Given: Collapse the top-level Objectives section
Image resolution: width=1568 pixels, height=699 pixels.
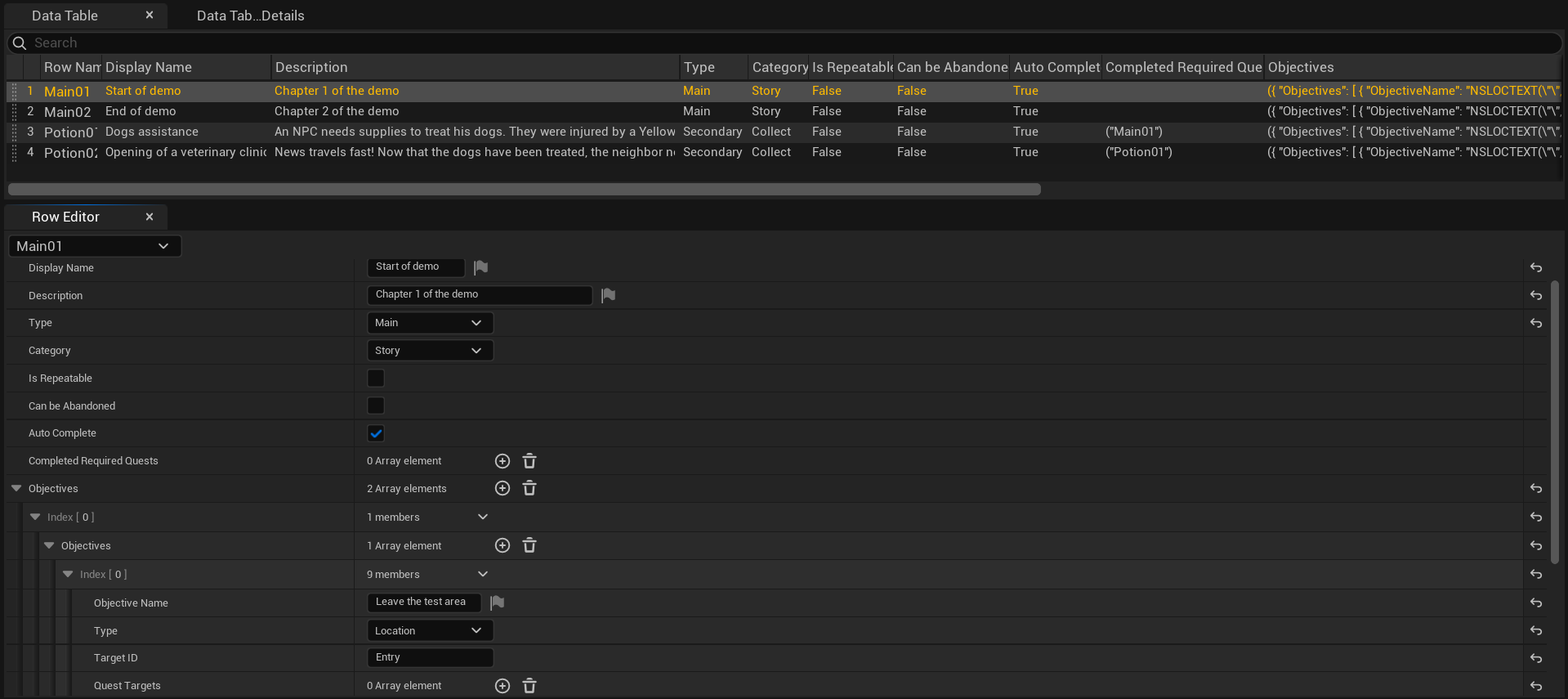Looking at the screenshot, I should point(16,488).
